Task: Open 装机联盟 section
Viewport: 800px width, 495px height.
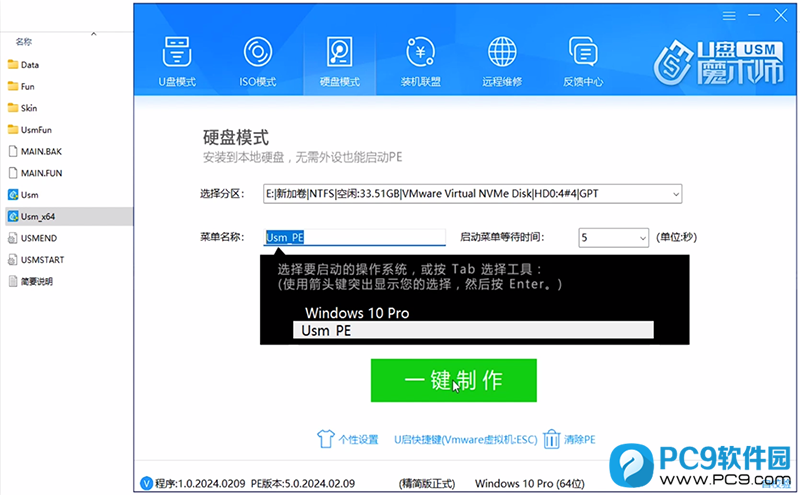Action: [x=420, y=62]
